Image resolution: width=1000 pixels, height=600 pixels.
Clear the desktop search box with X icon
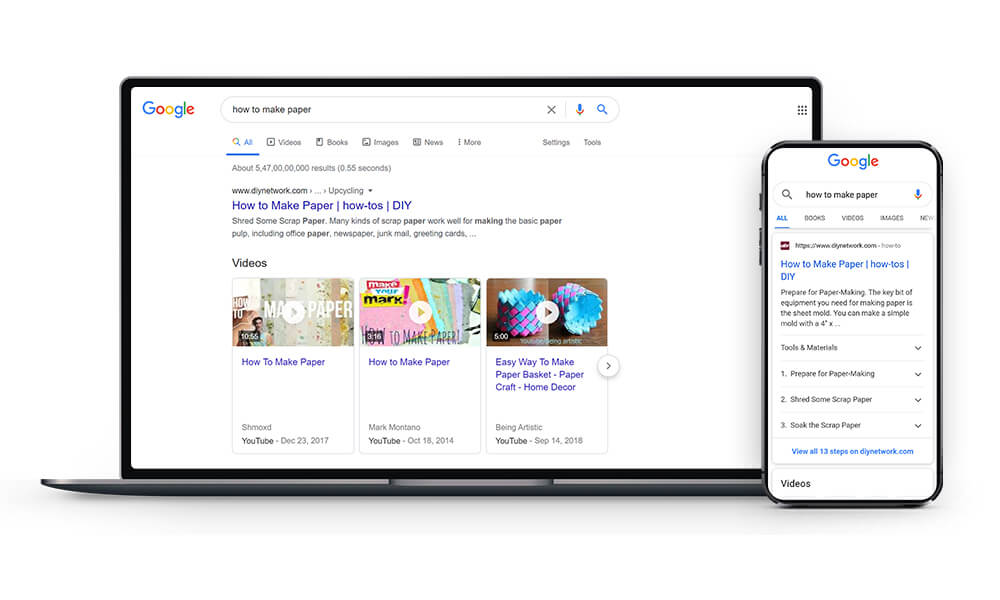click(551, 110)
